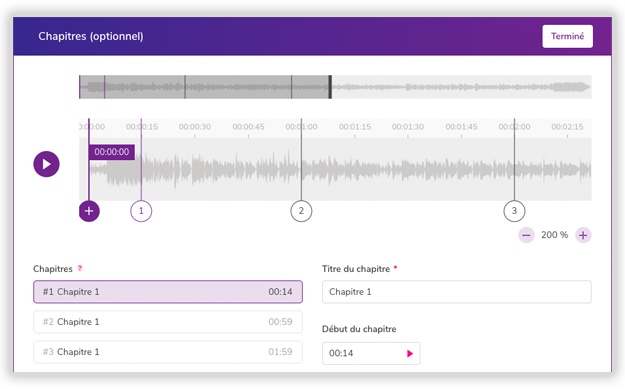Image resolution: width=625 pixels, height=389 pixels.
Task: Focus the Titre du chapitre field
Action: pos(457,292)
